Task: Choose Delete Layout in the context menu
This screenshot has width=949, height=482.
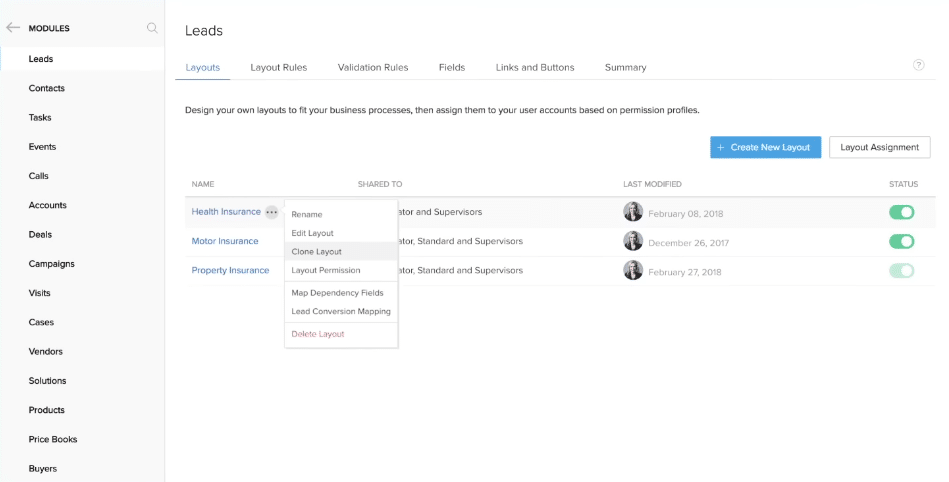Action: click(317, 334)
